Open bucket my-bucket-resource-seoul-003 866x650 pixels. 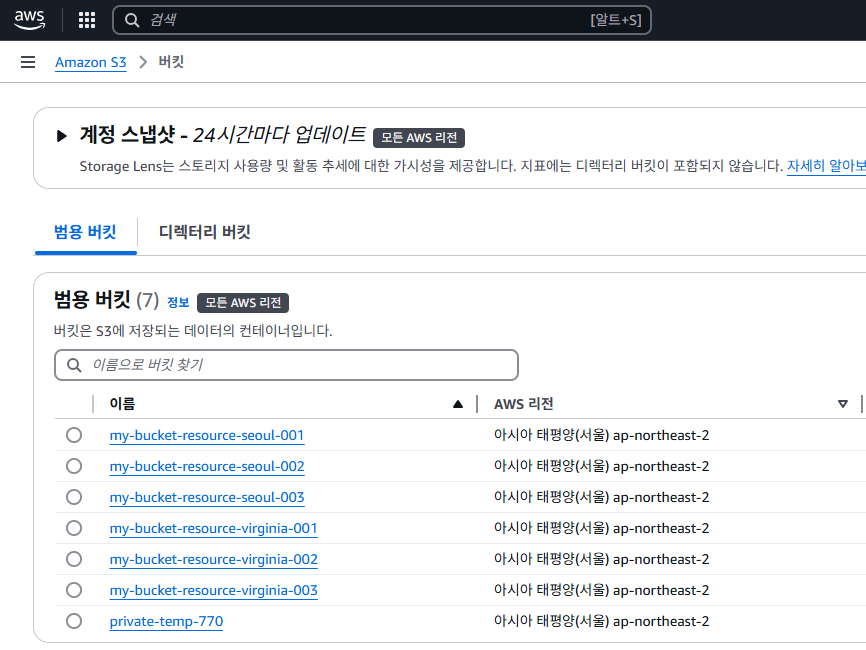[x=207, y=498]
